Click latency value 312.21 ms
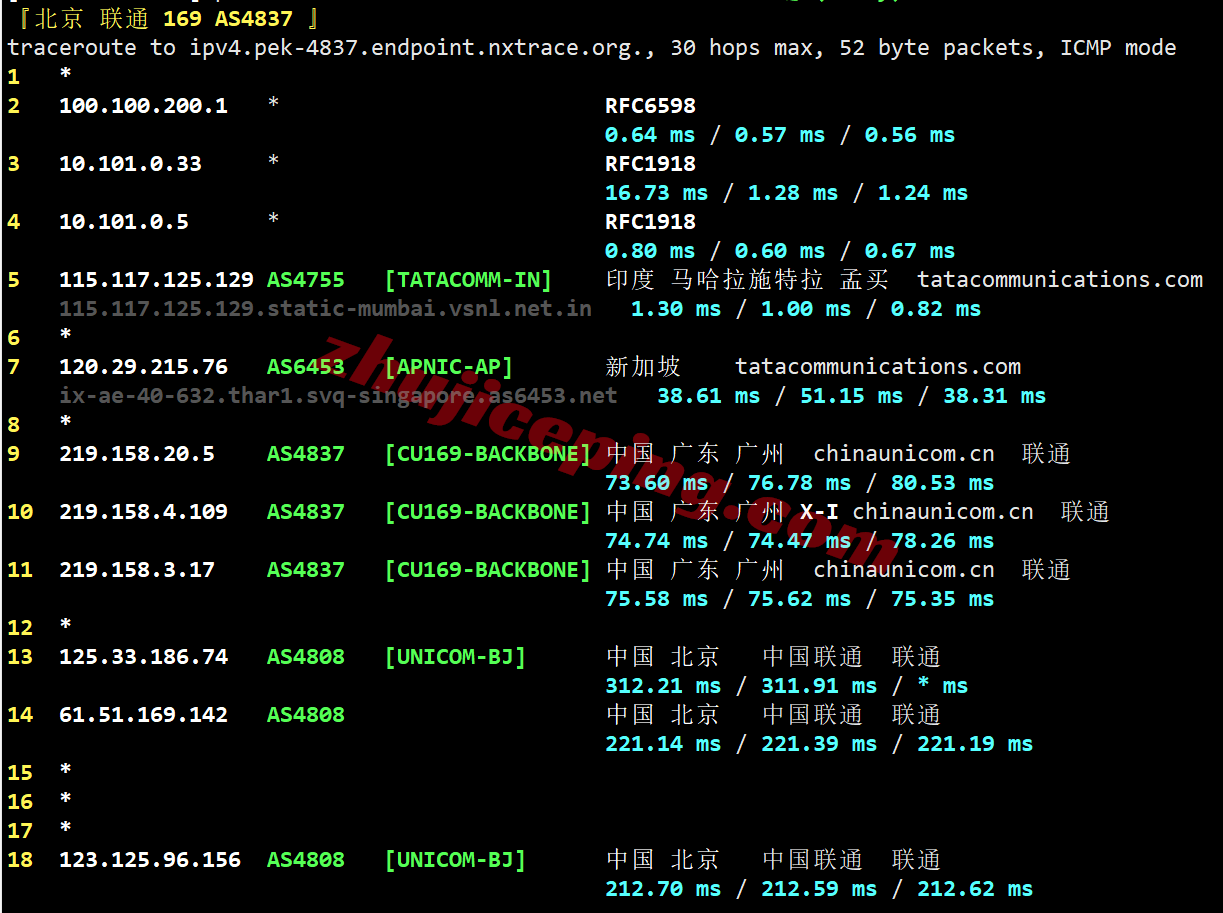Screen dimensions: 1223x913 pyautogui.click(x=663, y=685)
